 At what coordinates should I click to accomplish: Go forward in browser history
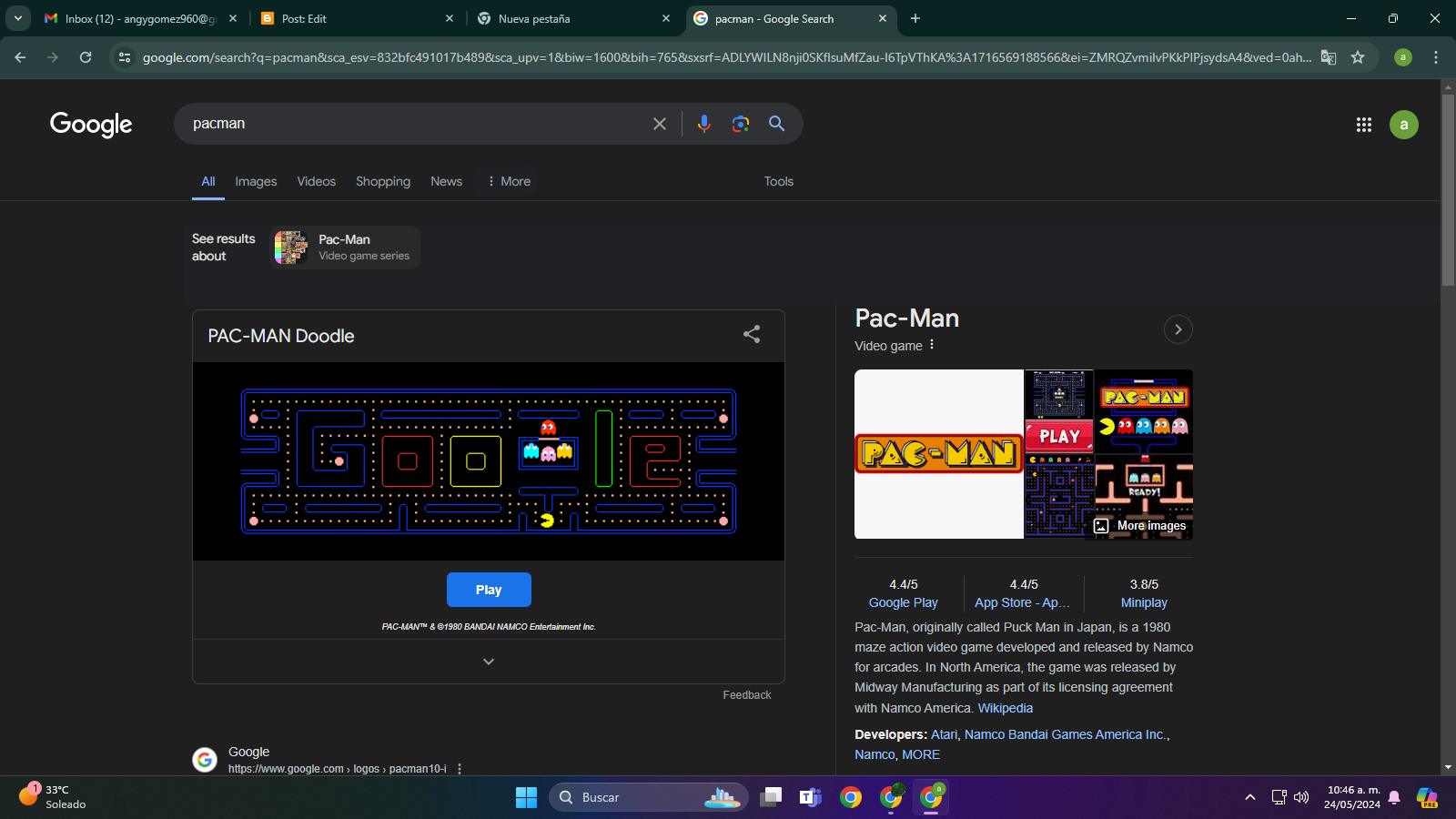tap(53, 57)
